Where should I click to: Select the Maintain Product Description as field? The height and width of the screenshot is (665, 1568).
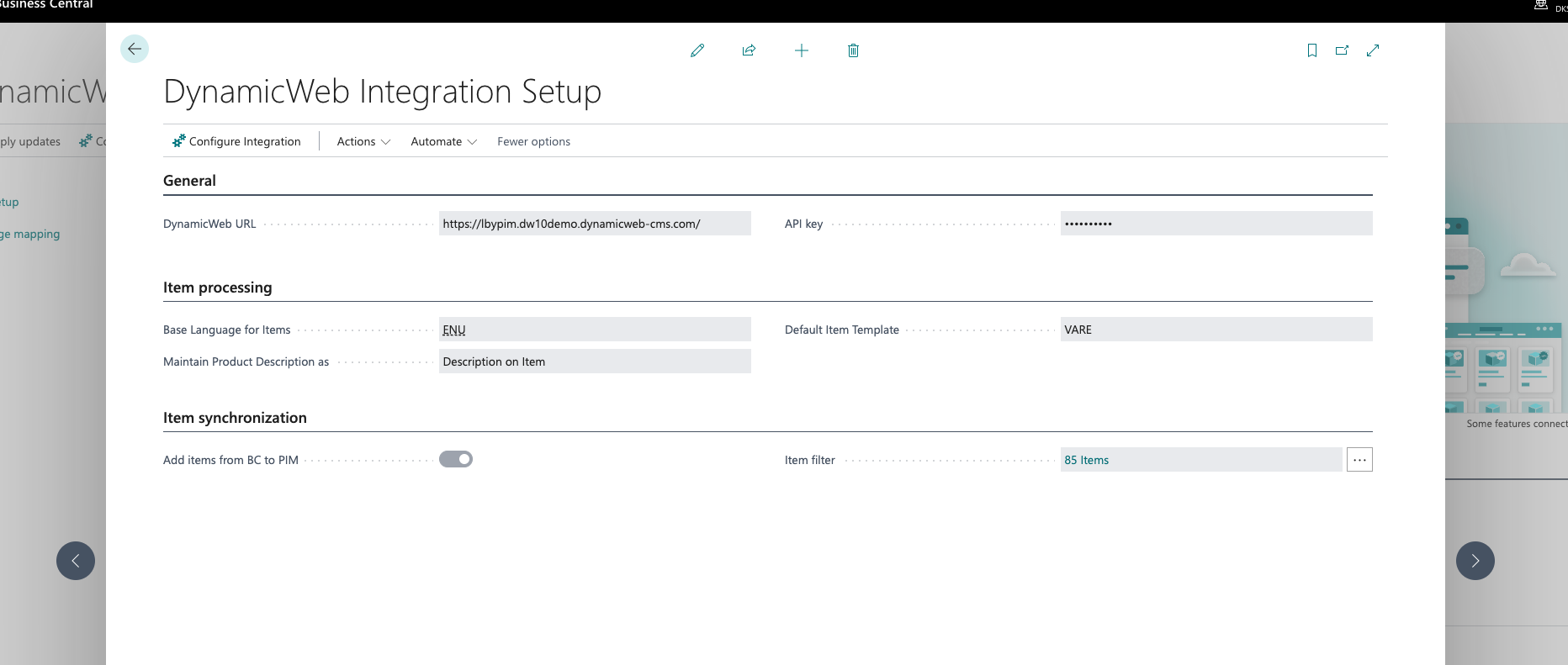[594, 362]
